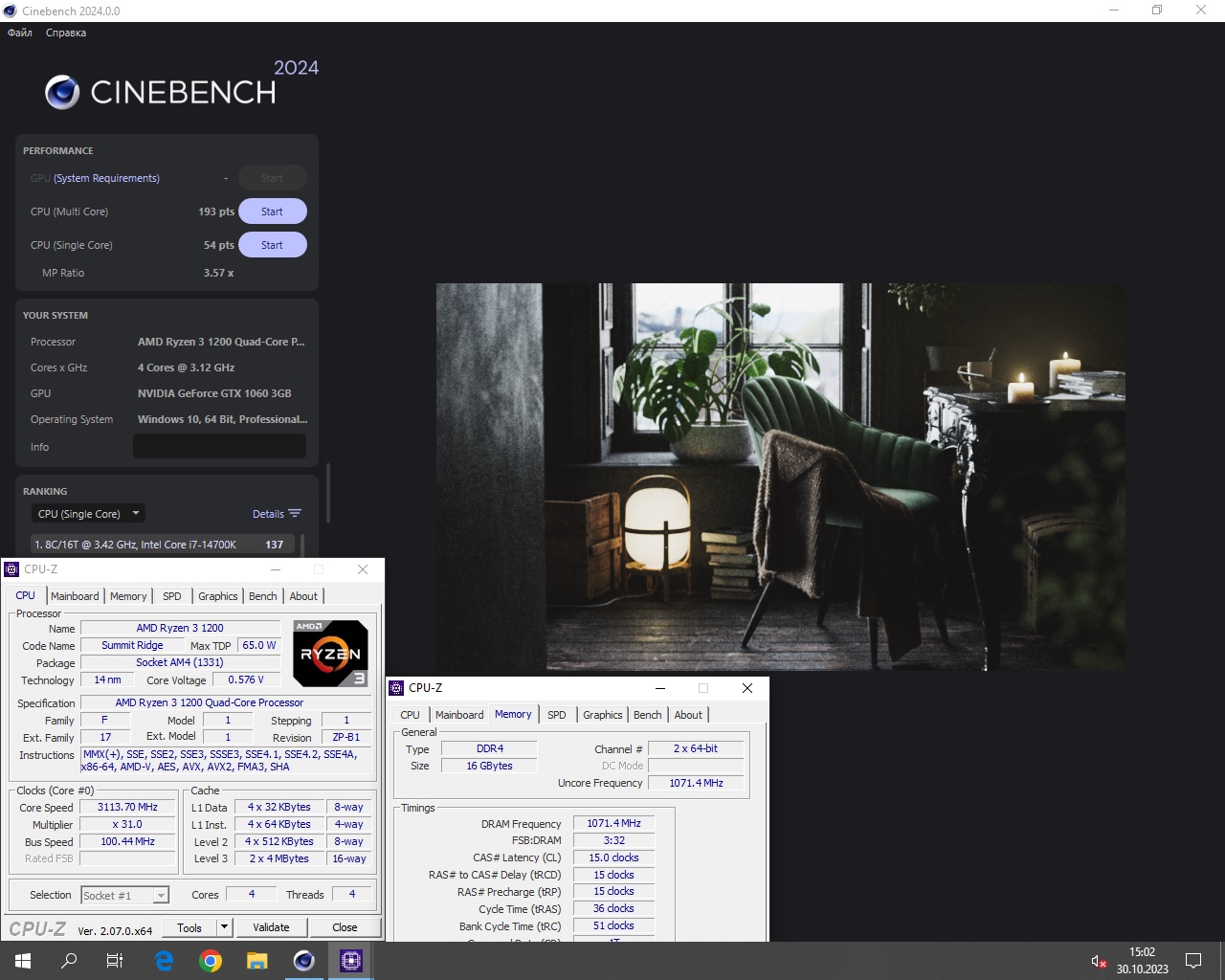This screenshot has height=980, width=1225.
Task: Click the ranking Details link
Action: click(x=268, y=514)
